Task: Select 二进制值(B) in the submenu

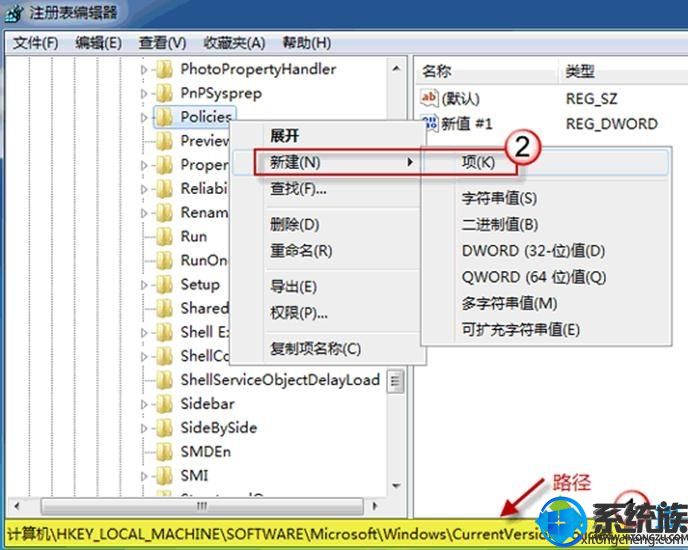Action: click(x=545, y=225)
